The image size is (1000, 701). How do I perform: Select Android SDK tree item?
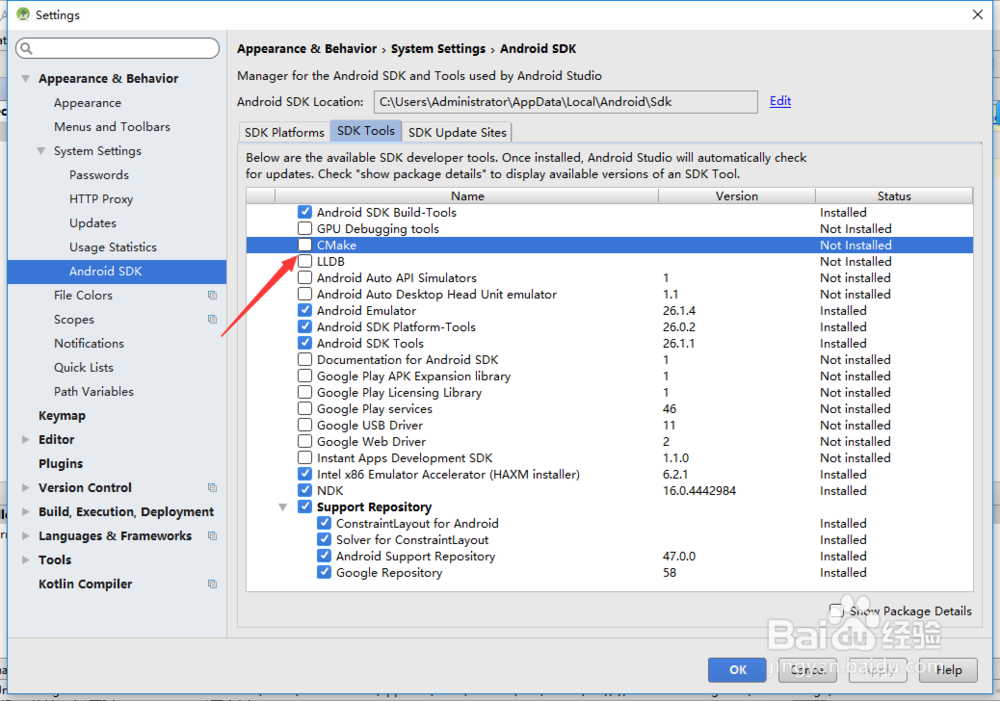[x=117, y=271]
